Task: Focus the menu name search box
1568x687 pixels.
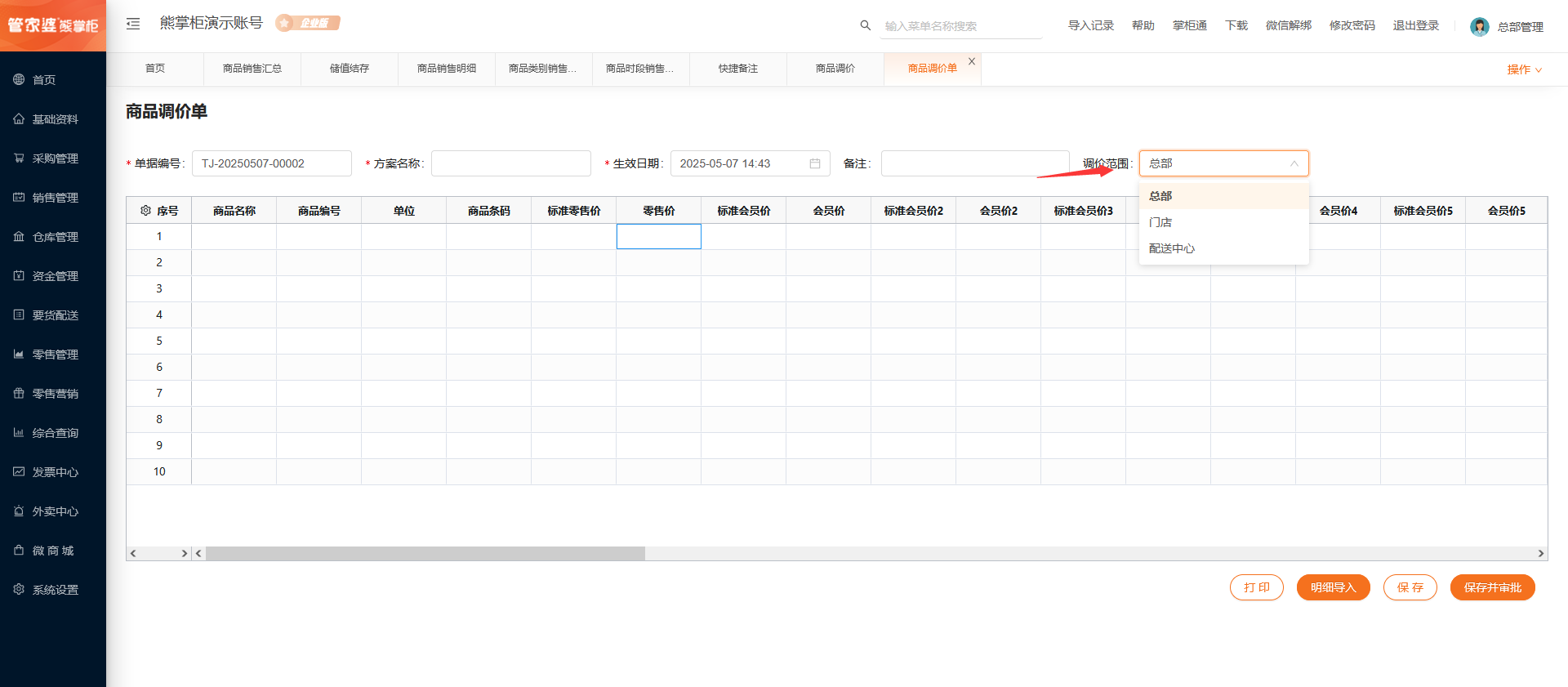Action: (x=961, y=26)
